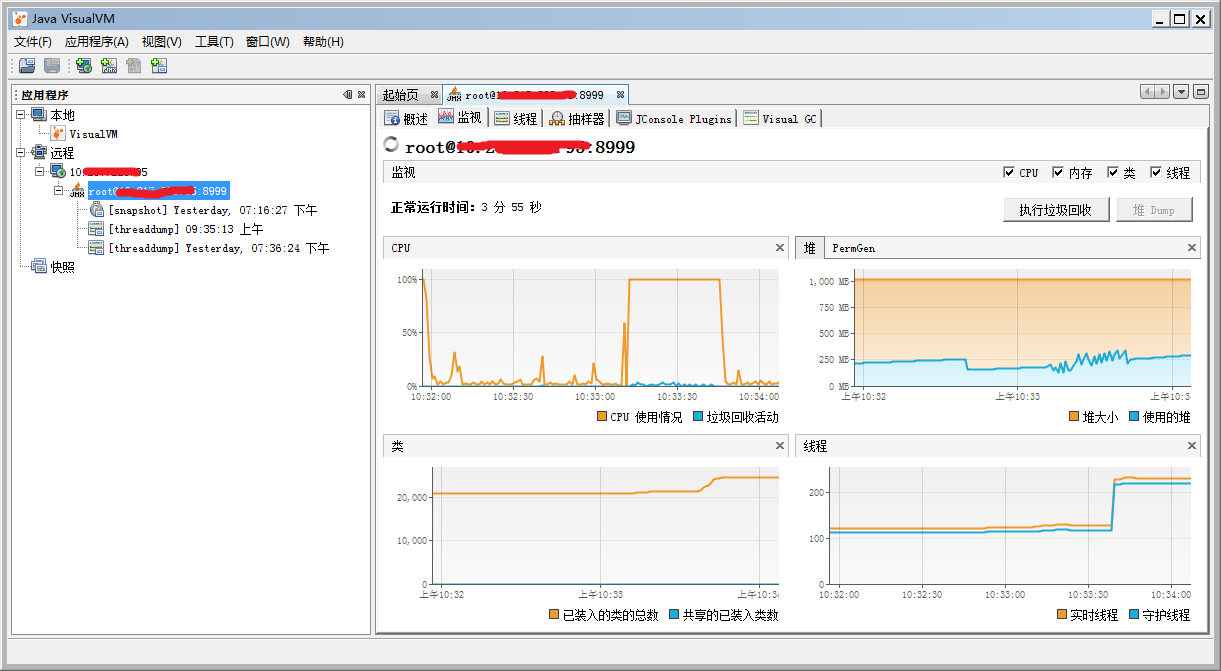Screen dimensions: 1221x671
Task: Switch to the PermGen memory tab
Action: pyautogui.click(x=853, y=248)
